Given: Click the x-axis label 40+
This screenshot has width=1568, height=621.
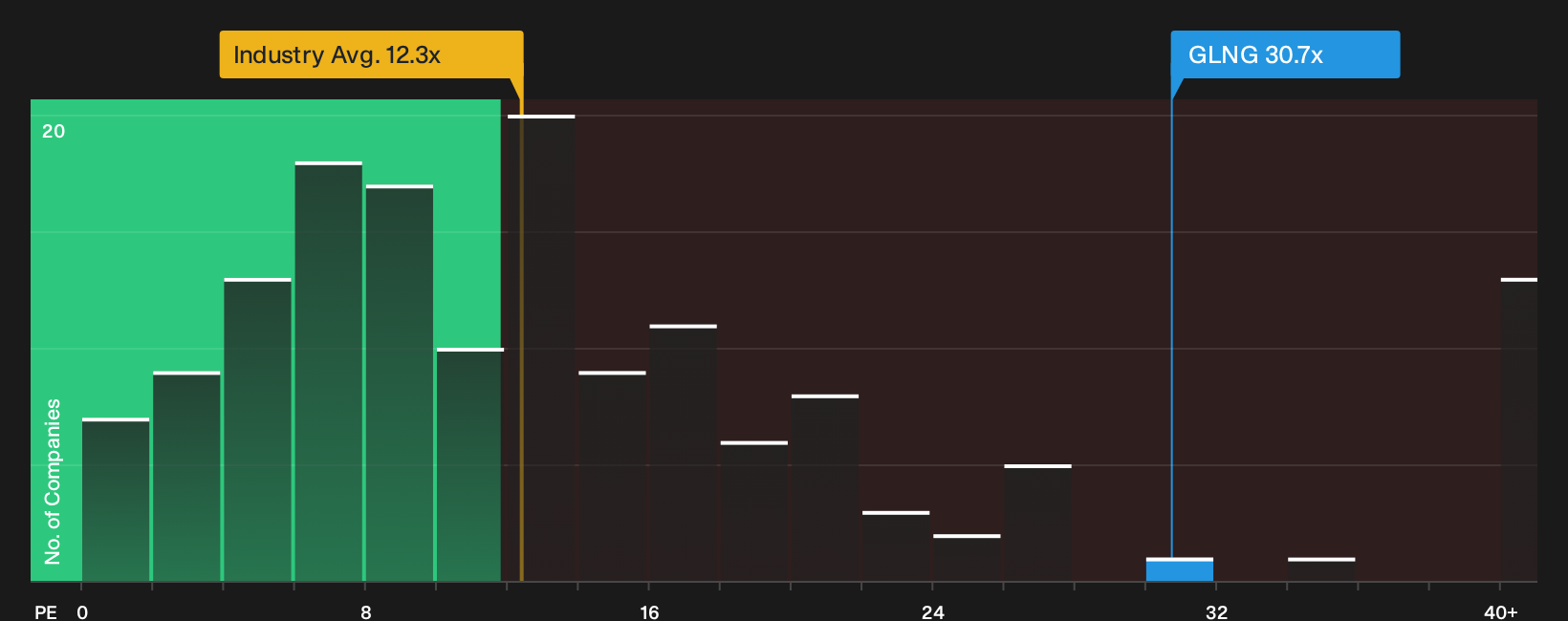Looking at the screenshot, I should 1501,611.
